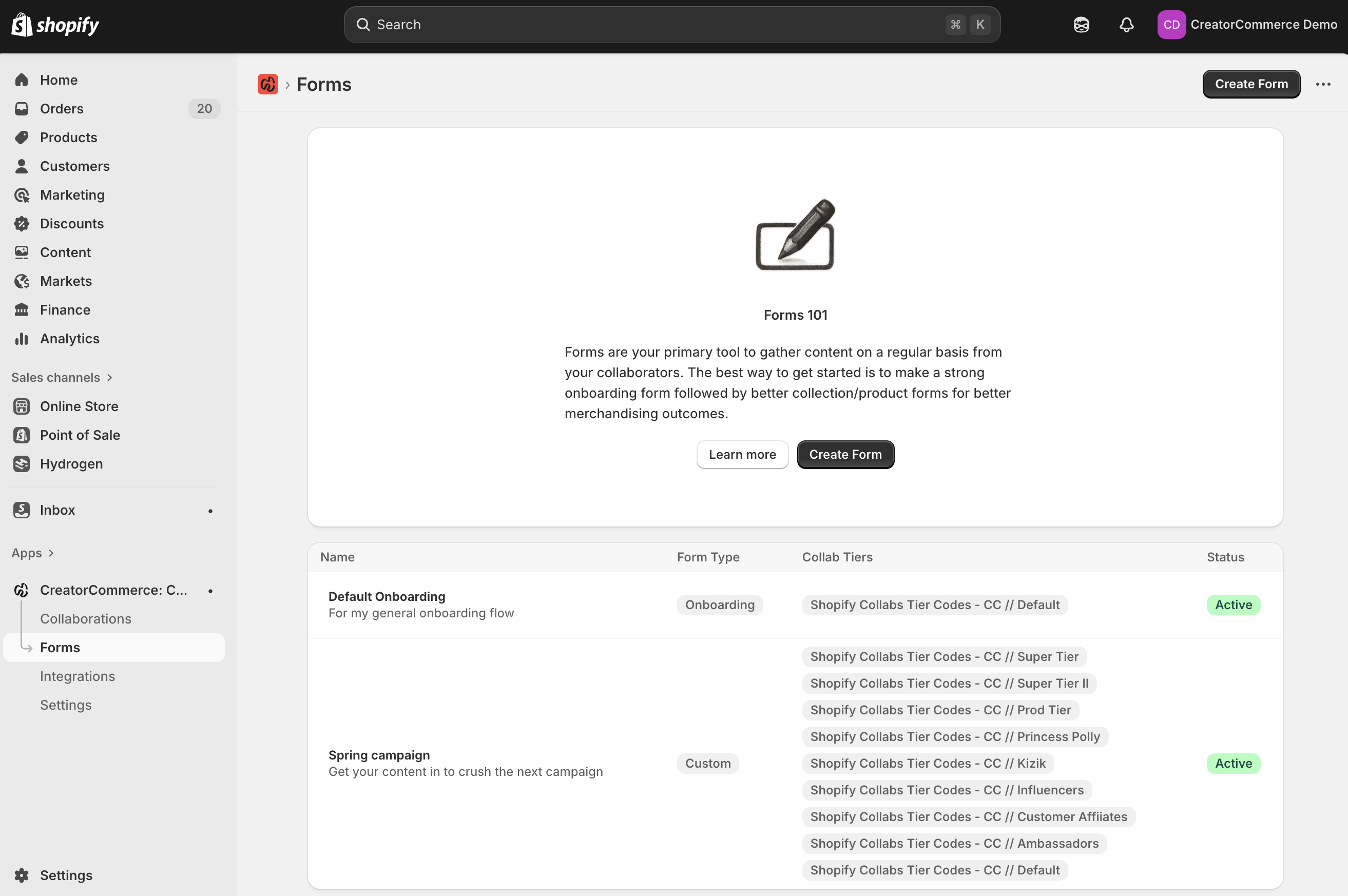Click the top-right Create Form button
Viewport: 1348px width, 896px height.
1250,84
